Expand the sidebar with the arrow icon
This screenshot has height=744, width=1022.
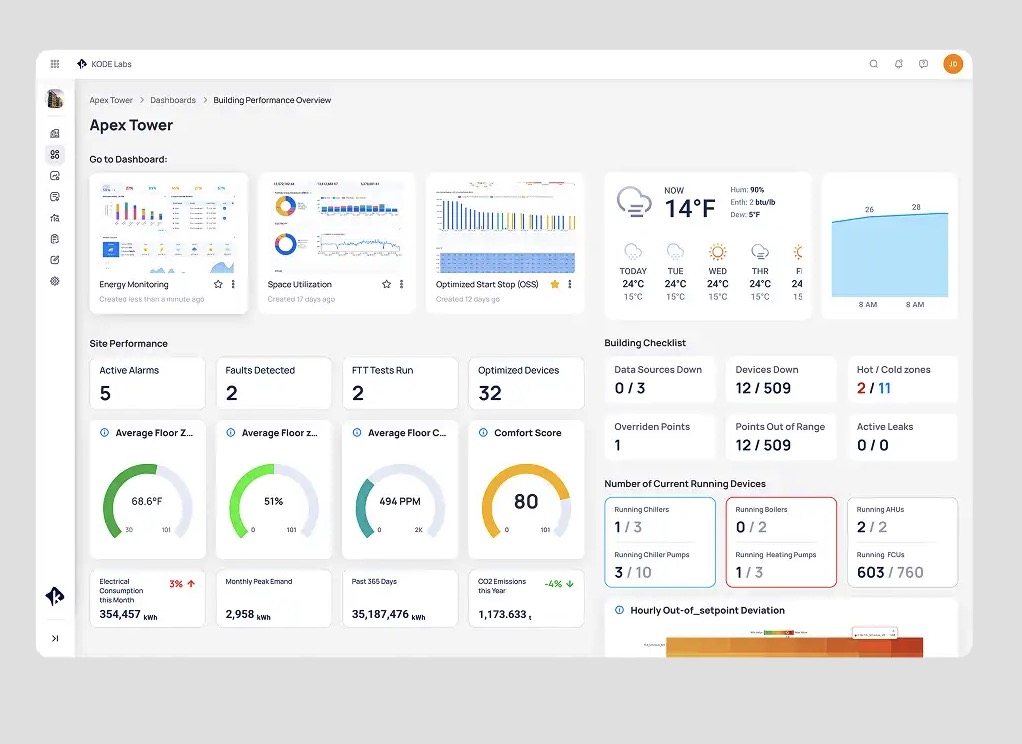point(55,638)
